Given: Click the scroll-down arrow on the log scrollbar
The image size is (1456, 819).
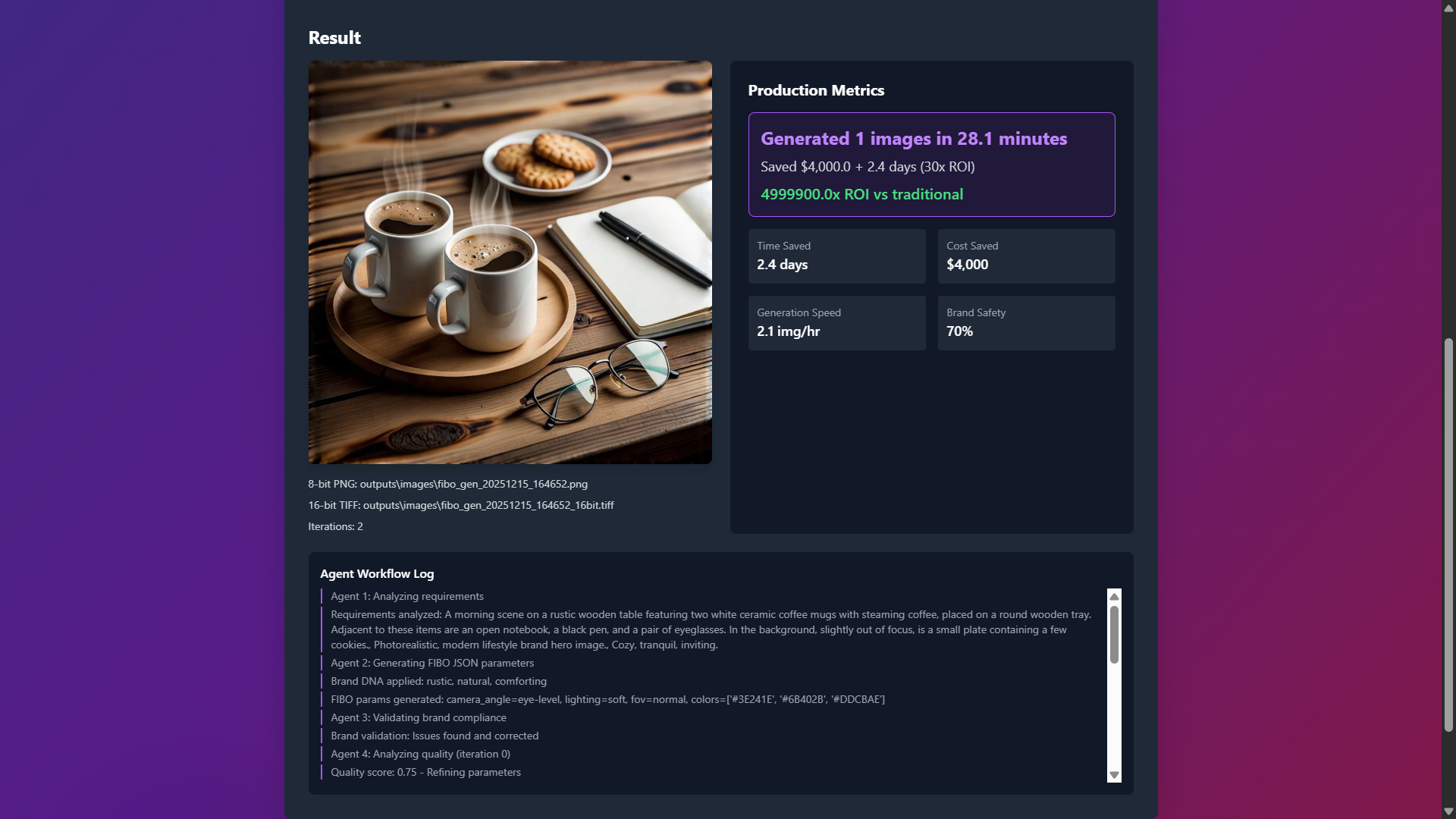Looking at the screenshot, I should pos(1113,775).
